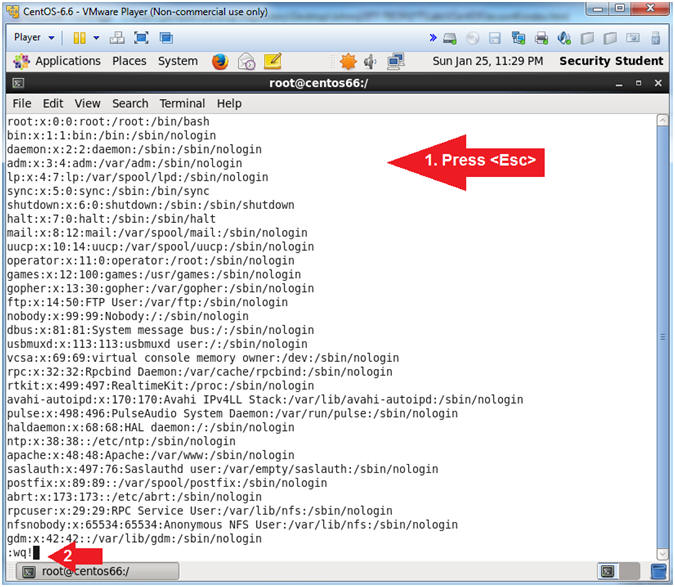Click the terminal scrollbar down arrow
This screenshot has height=587, width=675.
[x=663, y=553]
